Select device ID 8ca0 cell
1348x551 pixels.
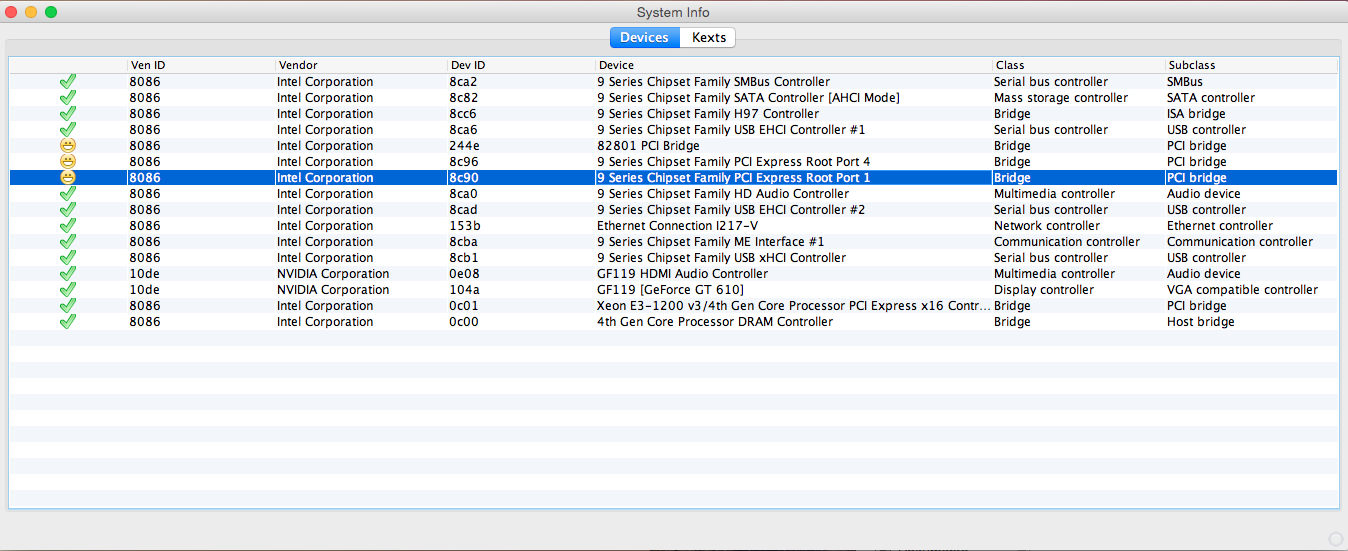[464, 194]
